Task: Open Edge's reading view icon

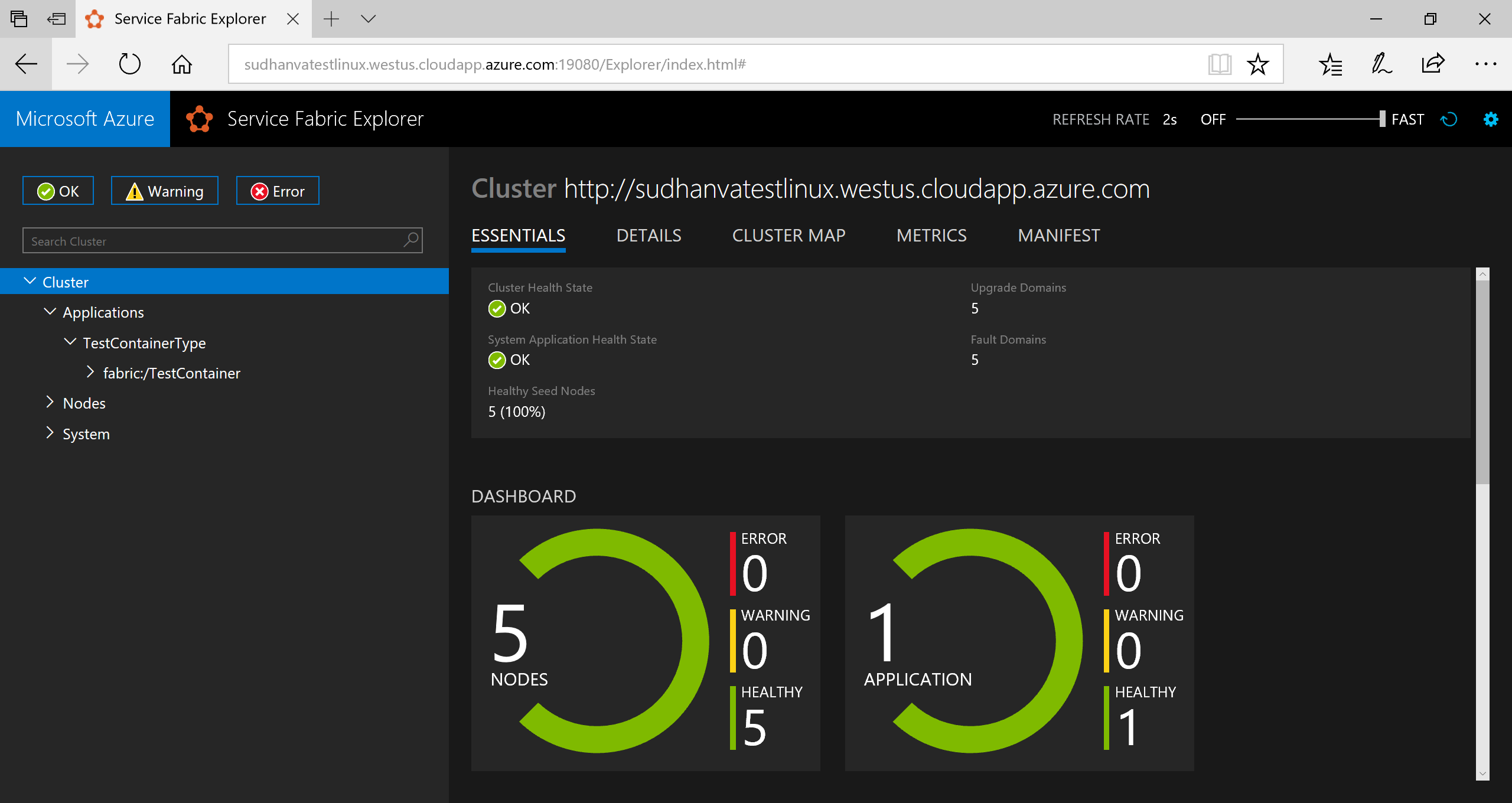Action: coord(1220,64)
